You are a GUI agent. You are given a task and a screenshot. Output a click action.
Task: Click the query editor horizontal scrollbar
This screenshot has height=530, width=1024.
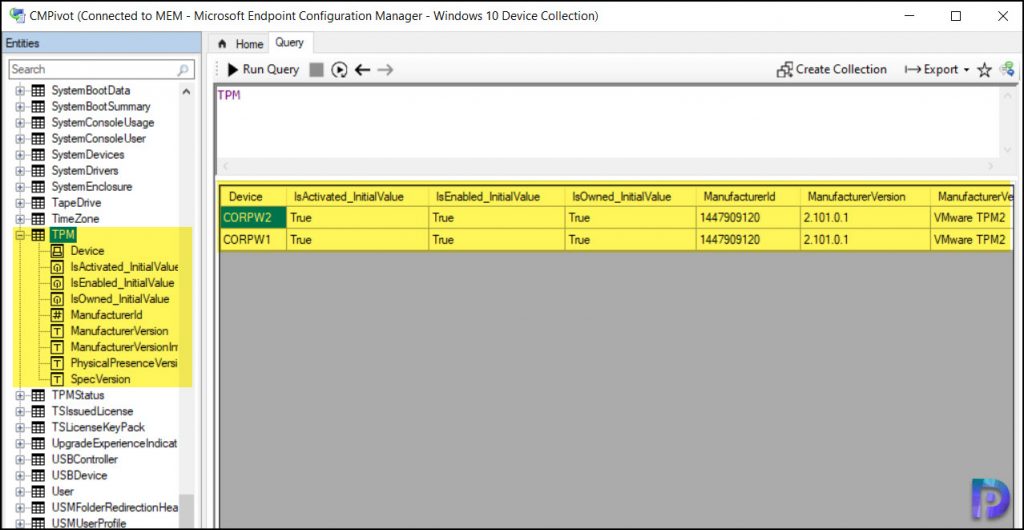pos(607,166)
